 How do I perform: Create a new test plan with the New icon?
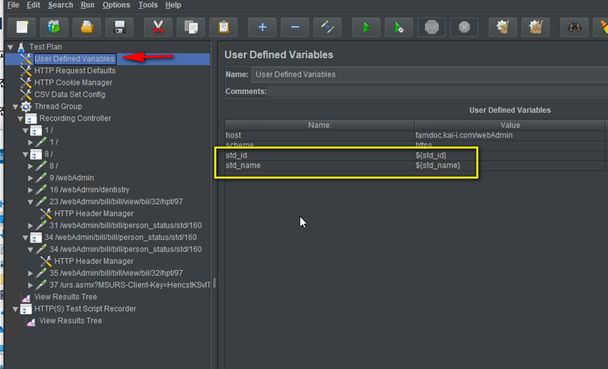(x=22, y=27)
